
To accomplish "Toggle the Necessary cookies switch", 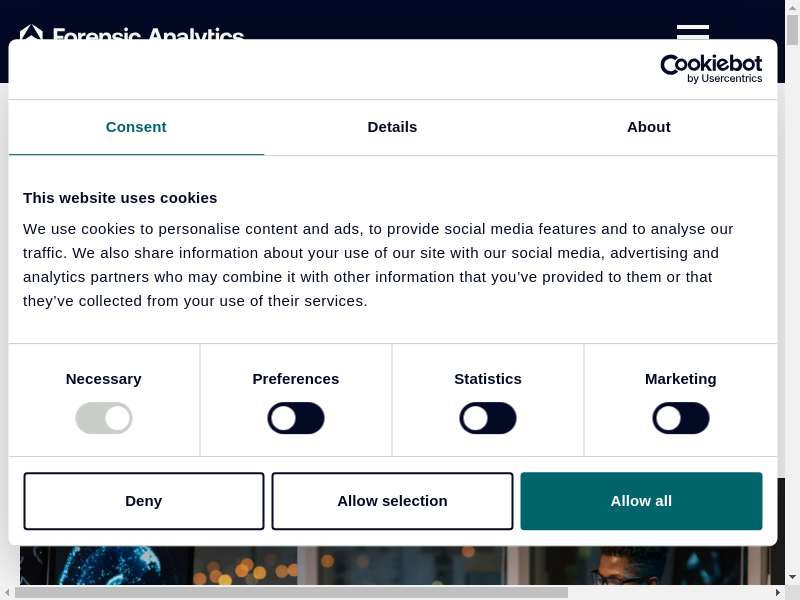I will point(104,418).
